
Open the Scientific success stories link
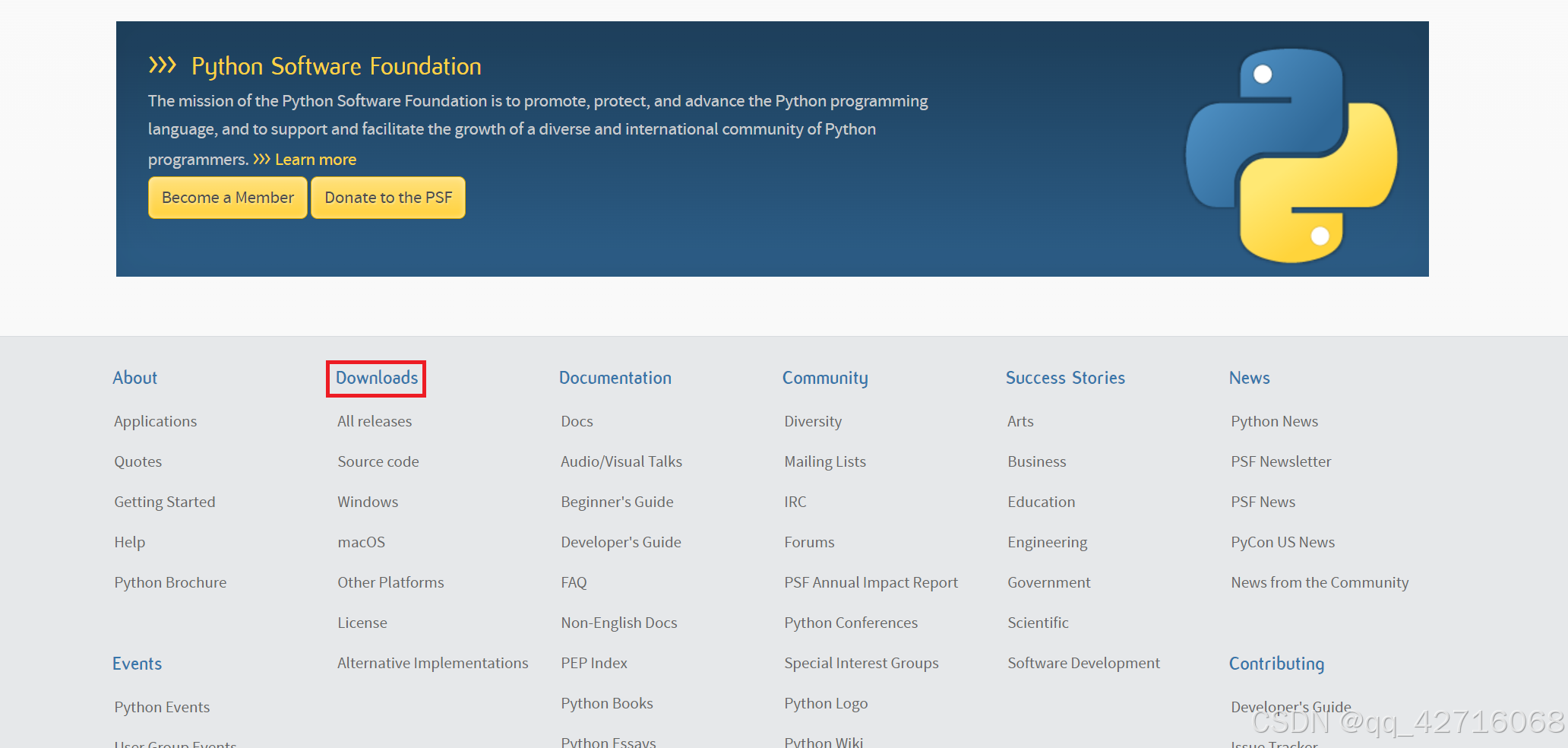click(x=1038, y=623)
